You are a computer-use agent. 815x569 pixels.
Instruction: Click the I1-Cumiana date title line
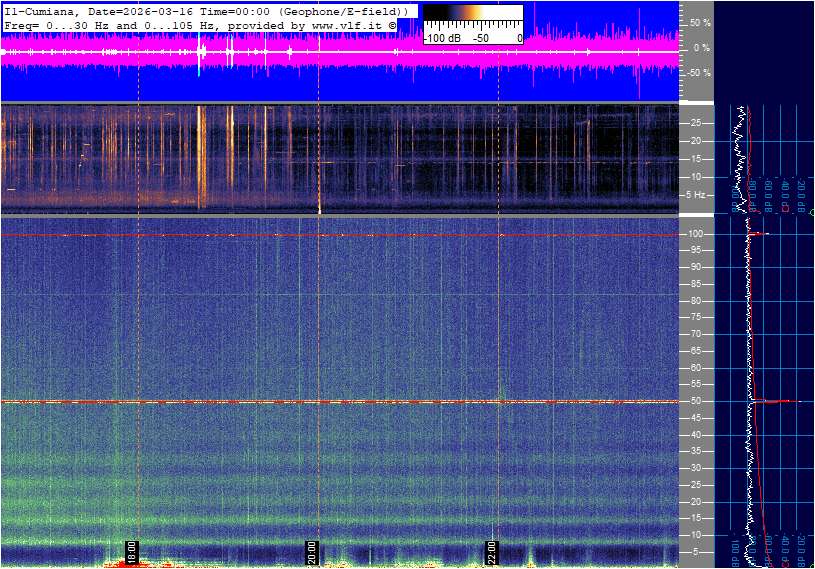tap(205, 11)
